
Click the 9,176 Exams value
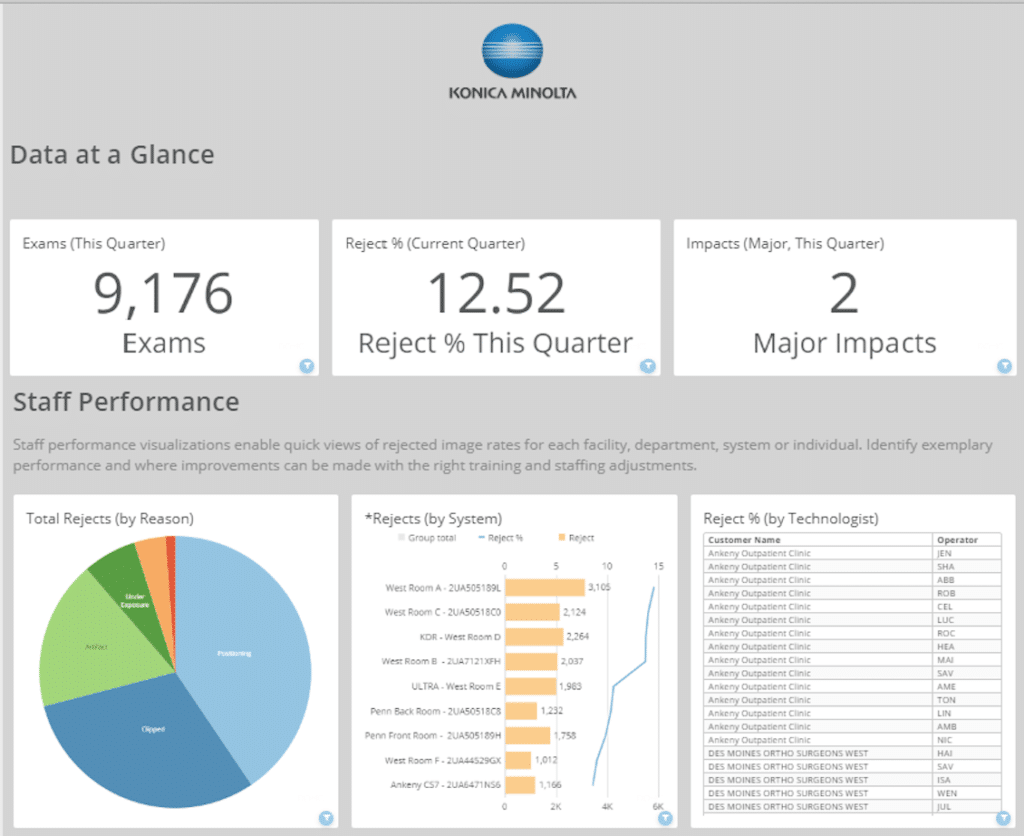(163, 293)
